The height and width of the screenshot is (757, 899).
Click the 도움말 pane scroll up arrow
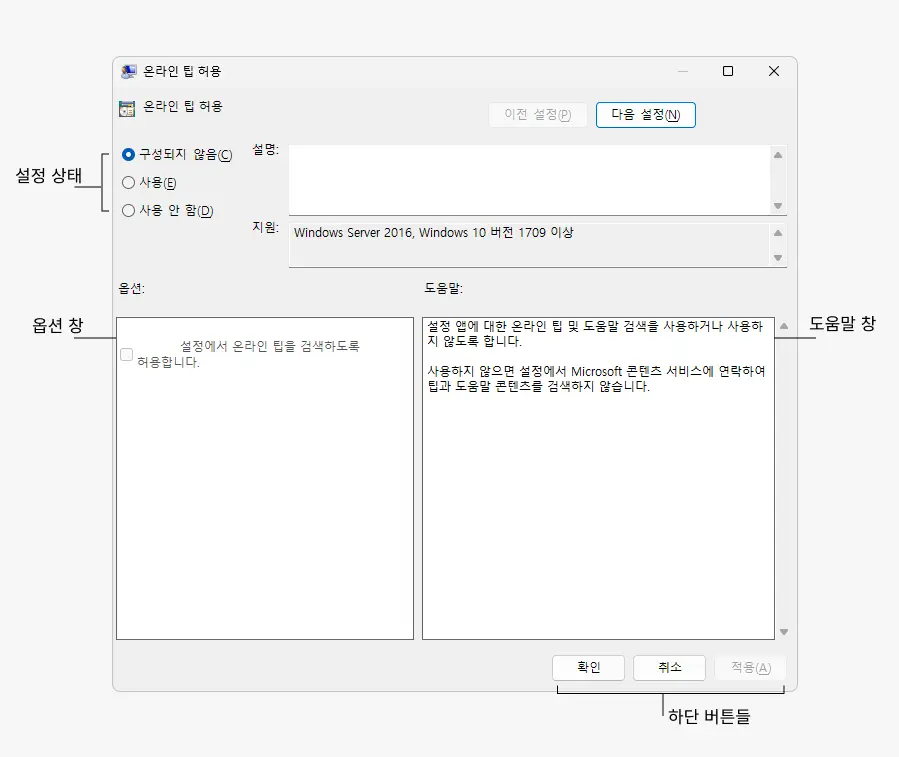[784, 326]
